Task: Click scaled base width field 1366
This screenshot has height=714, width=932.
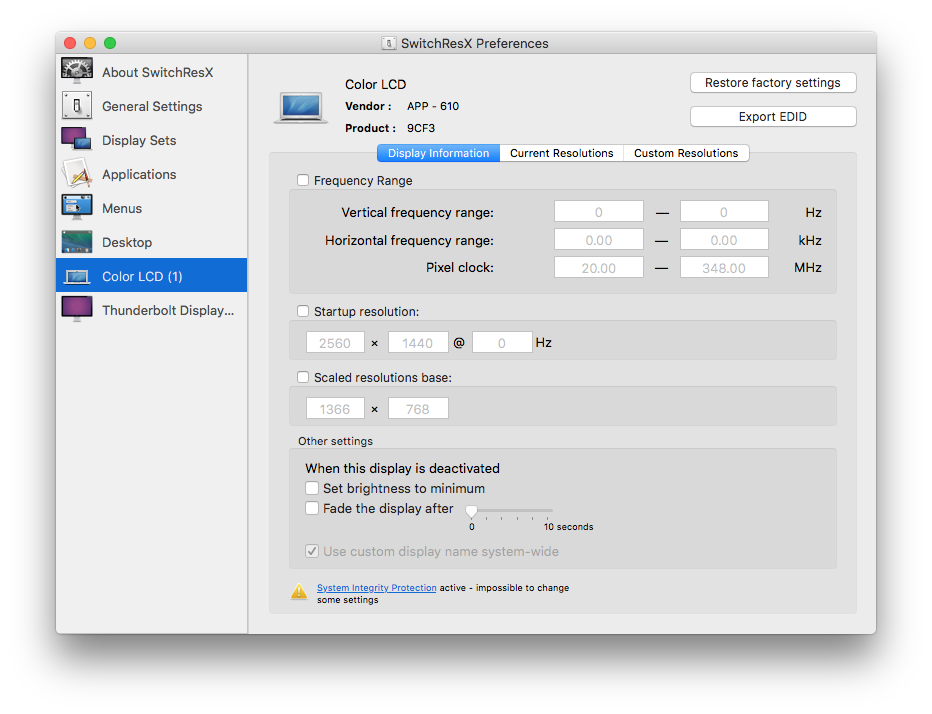Action: tap(335, 408)
